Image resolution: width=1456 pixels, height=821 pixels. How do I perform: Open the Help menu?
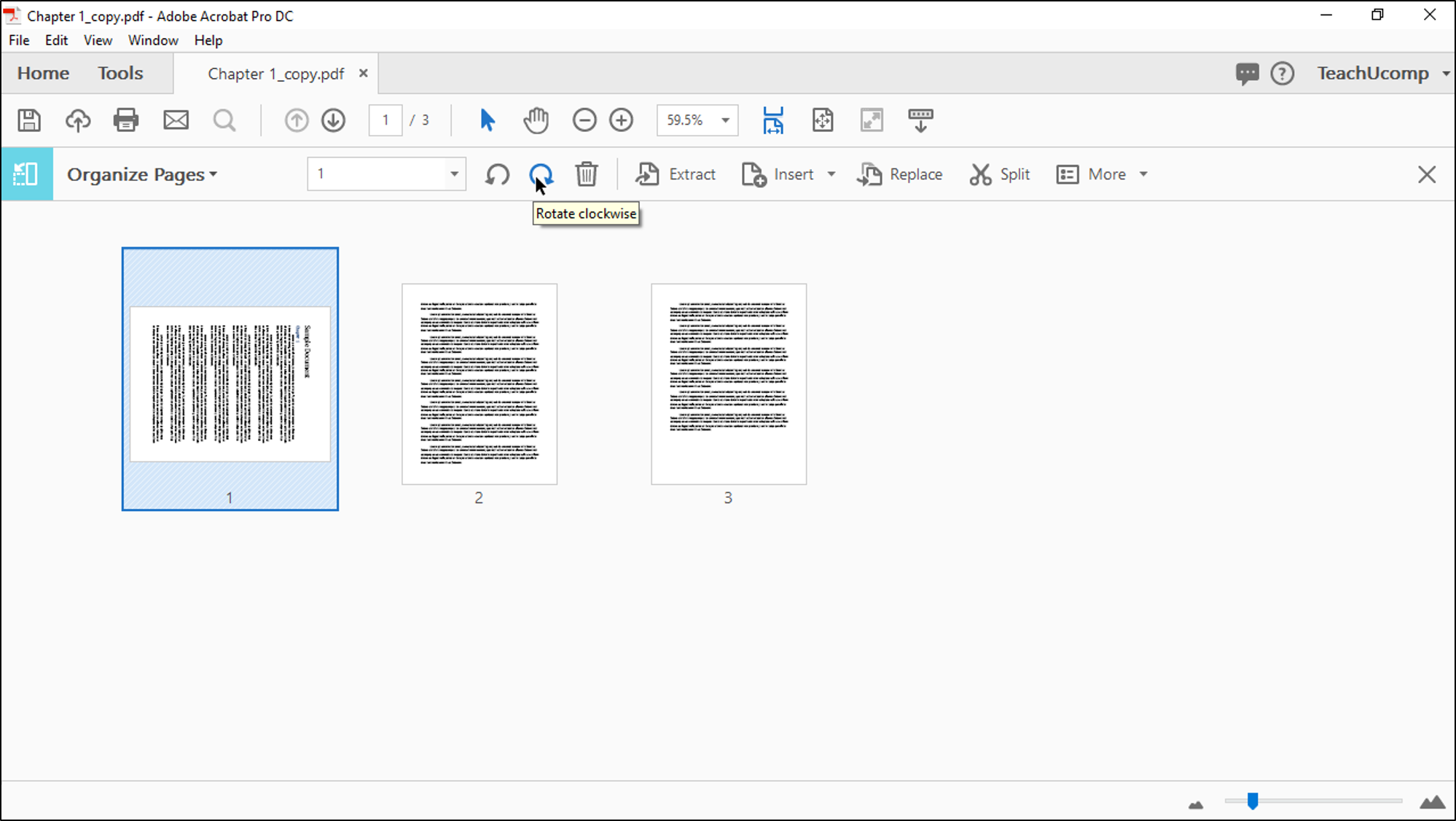pos(208,40)
